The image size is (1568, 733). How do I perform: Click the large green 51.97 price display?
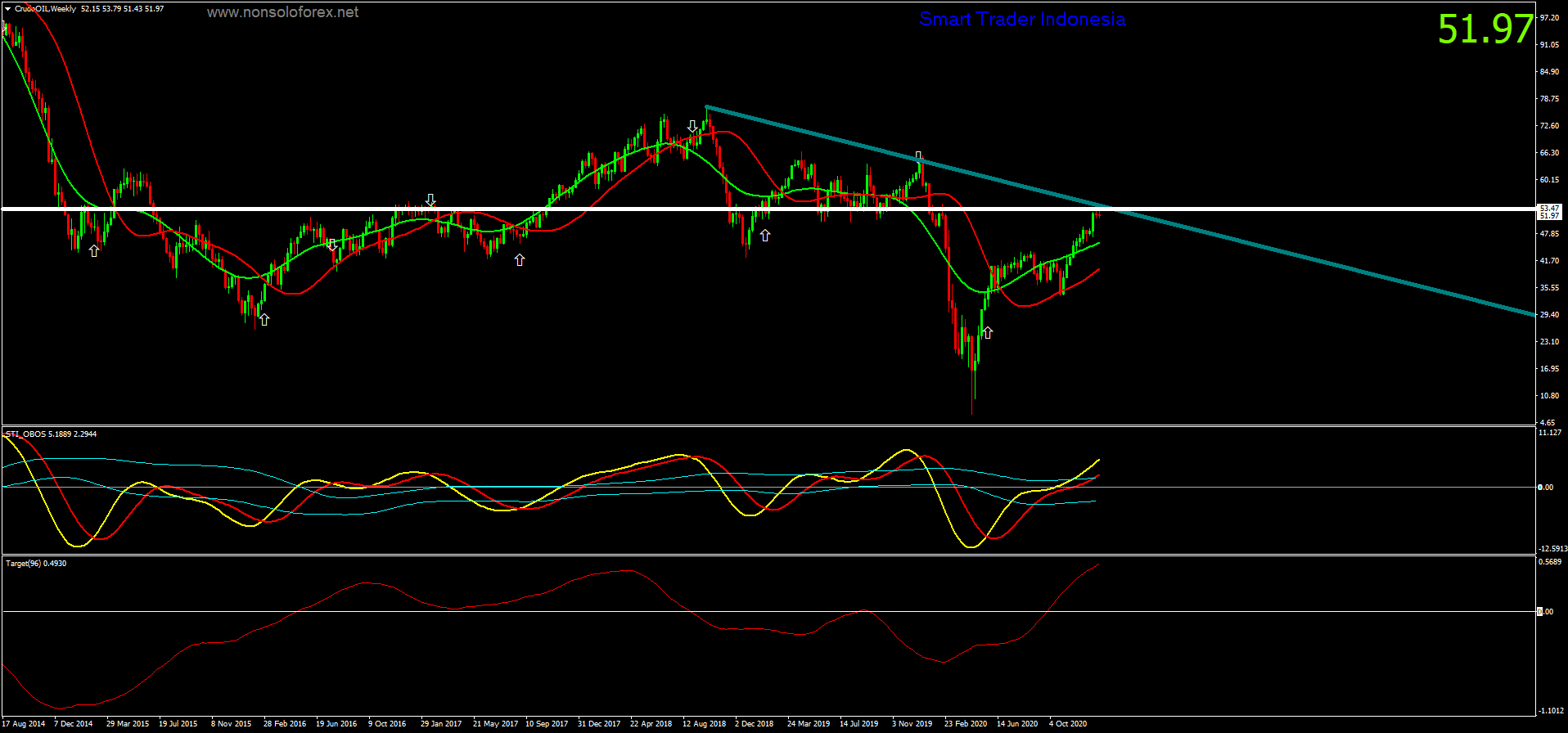(x=1485, y=29)
